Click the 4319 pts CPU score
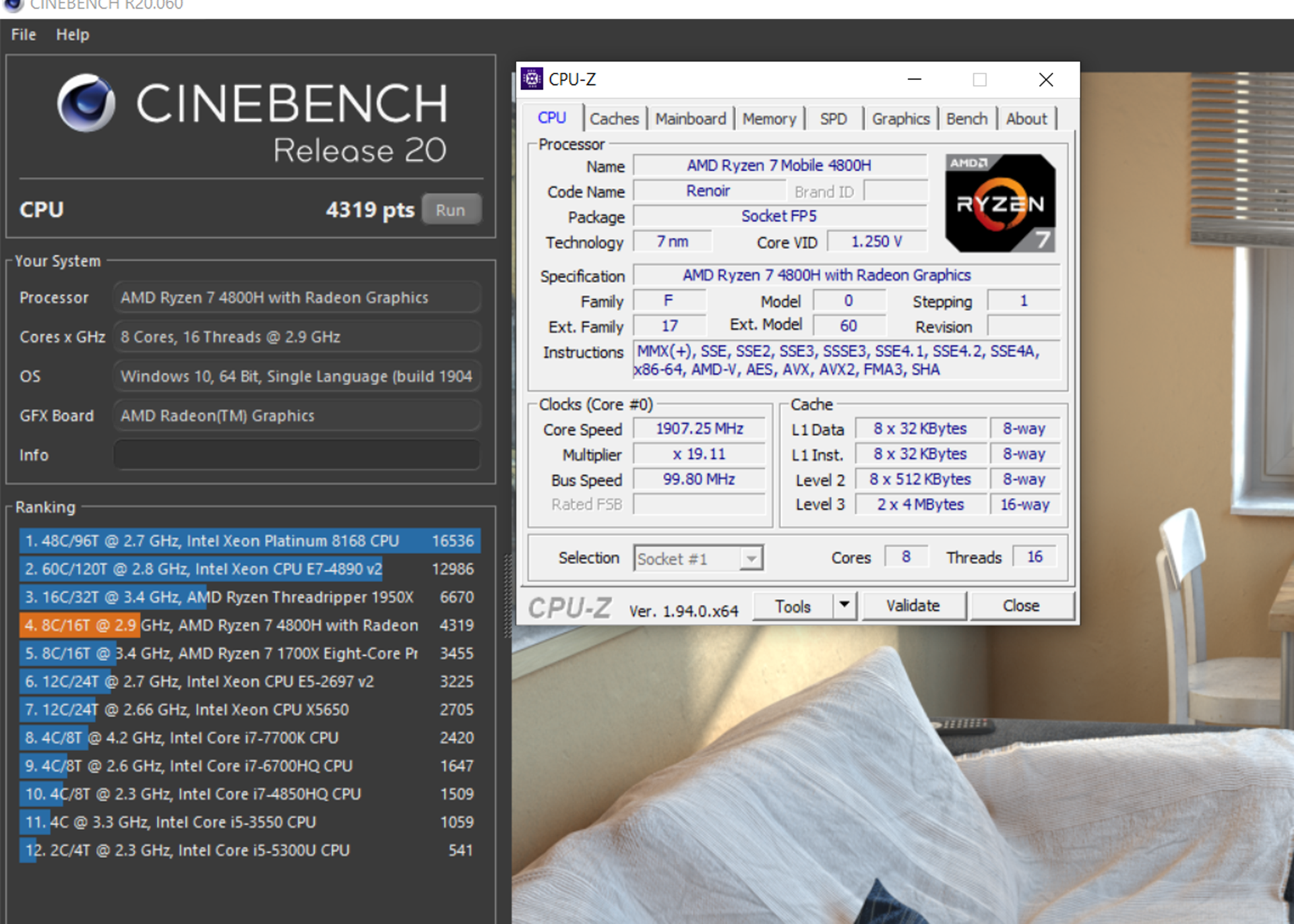Image resolution: width=1294 pixels, height=924 pixels. point(370,210)
